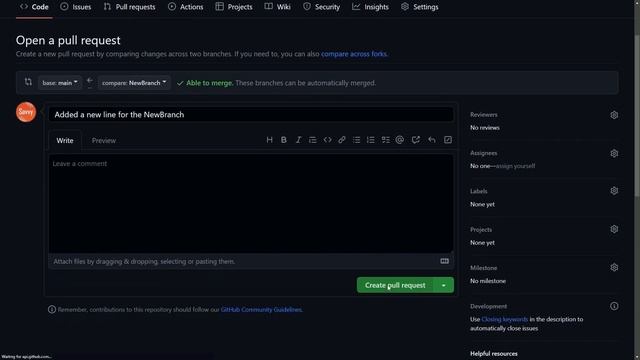Go to the Code tab
Screen dimensions: 640x360
coord(34,7)
